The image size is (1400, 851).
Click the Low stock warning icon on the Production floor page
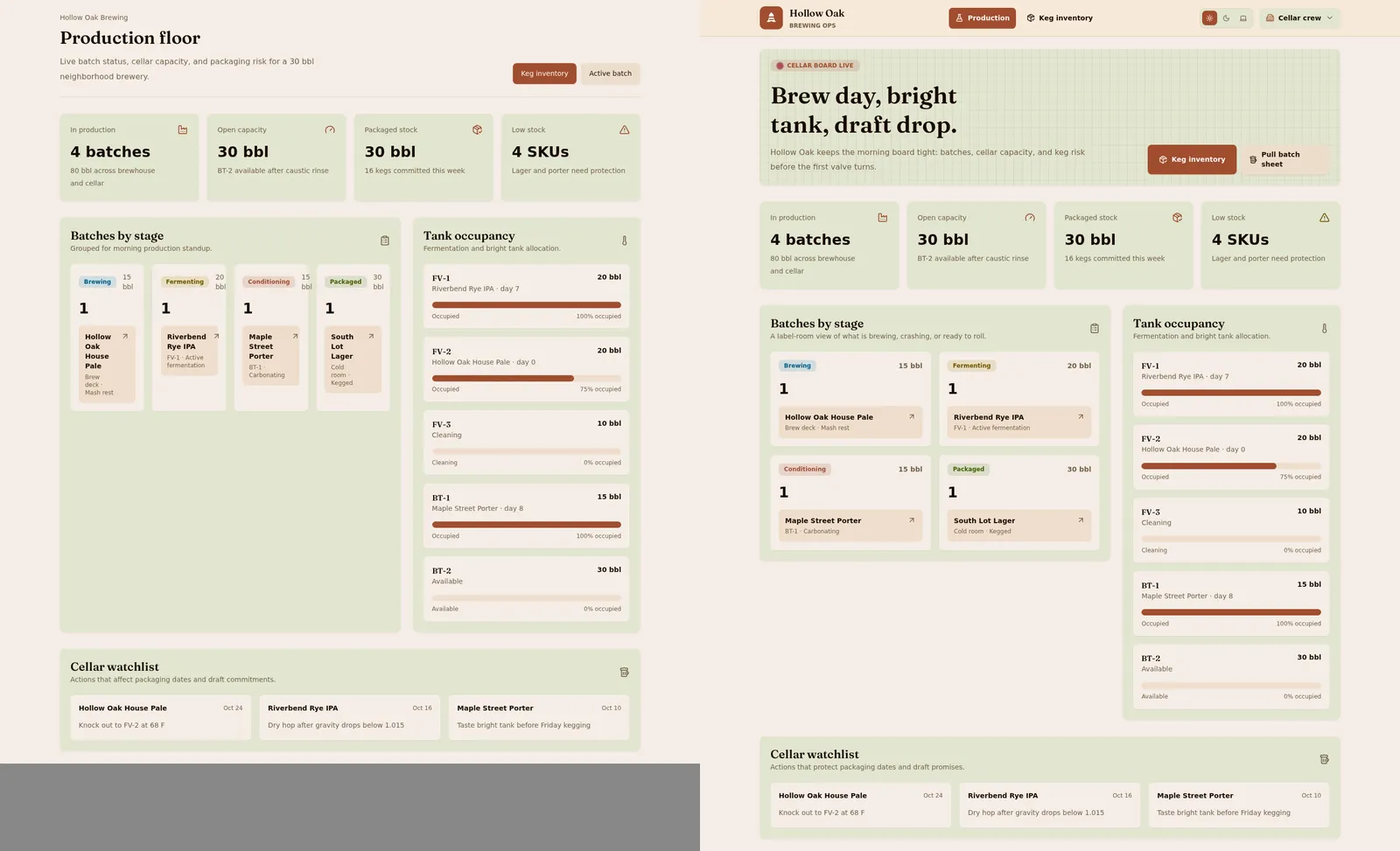pyautogui.click(x=624, y=129)
